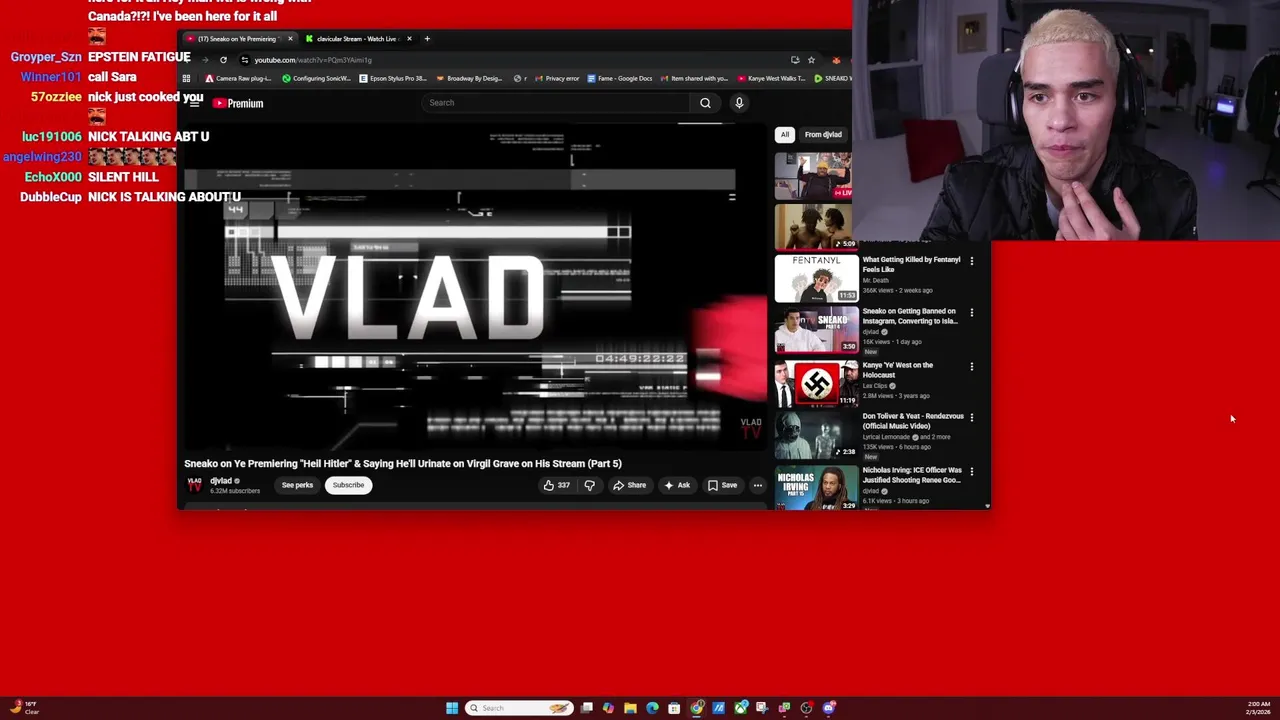Screen dimensions: 1280x720
Task: Close the clavicular Stream tab
Action: (408, 39)
